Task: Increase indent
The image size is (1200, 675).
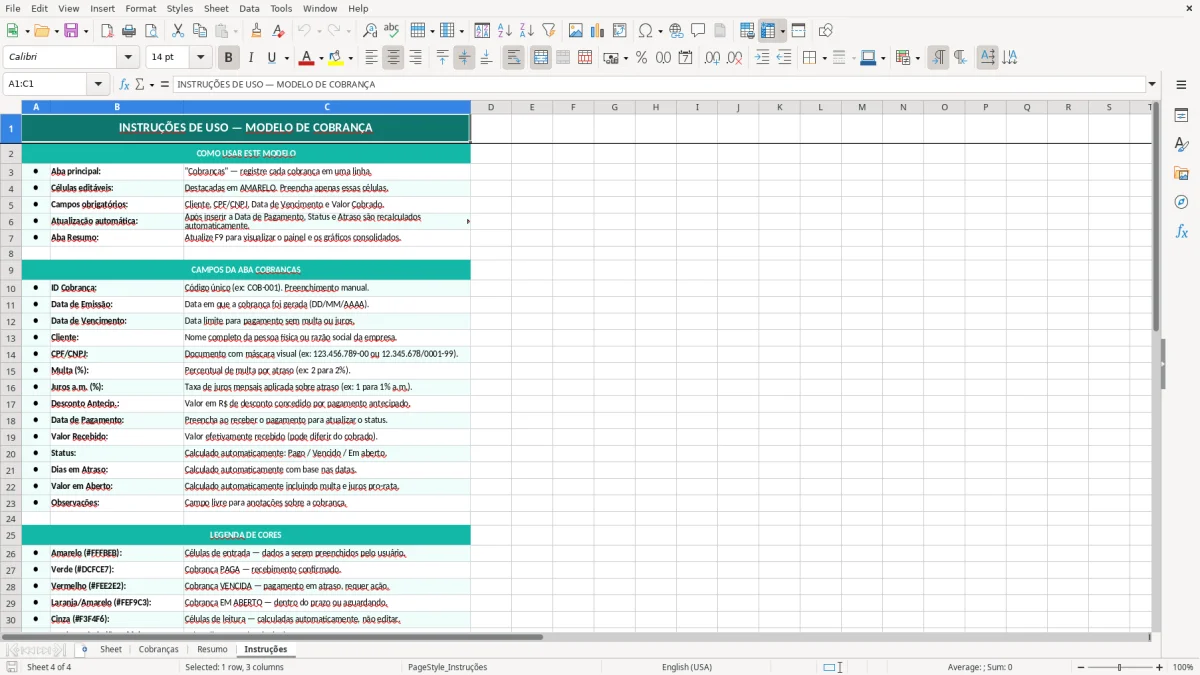Action: point(762,58)
